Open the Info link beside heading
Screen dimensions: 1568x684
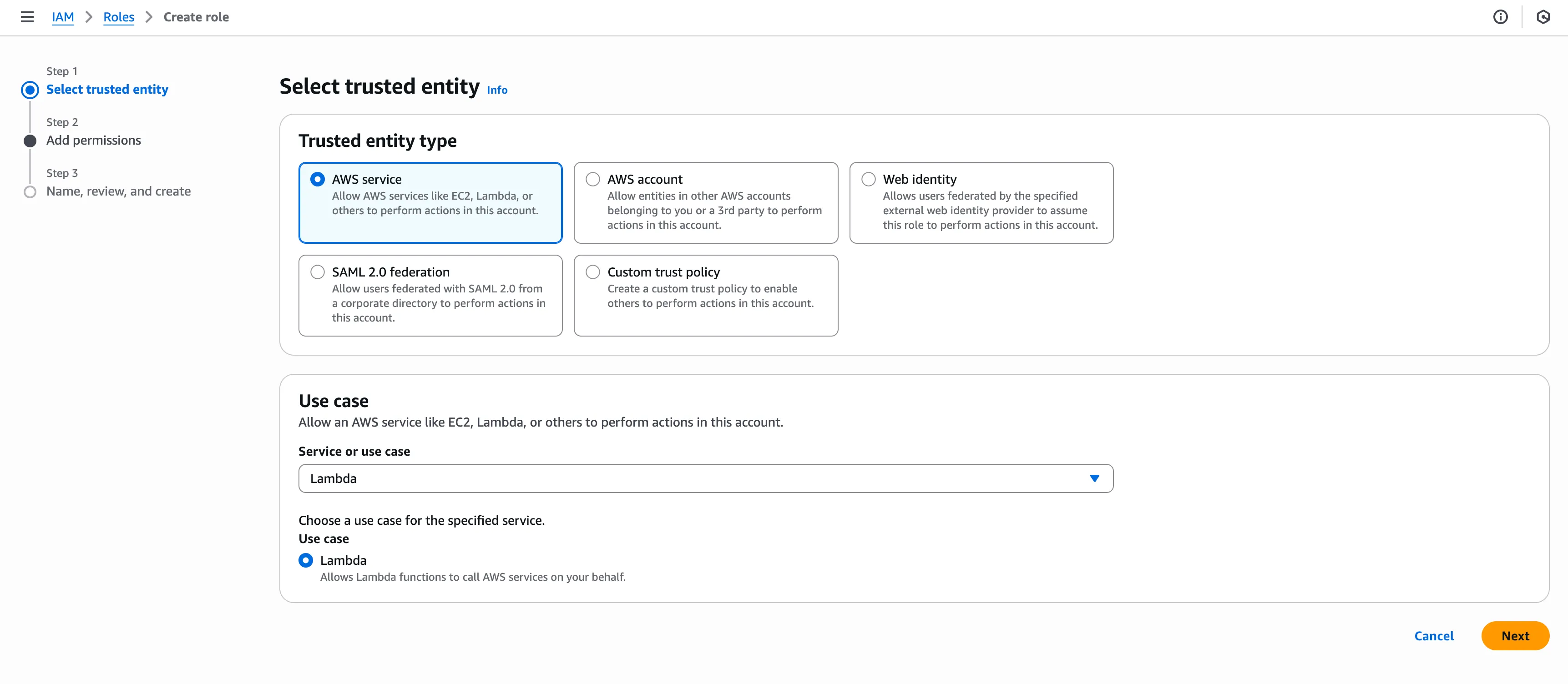pos(497,90)
